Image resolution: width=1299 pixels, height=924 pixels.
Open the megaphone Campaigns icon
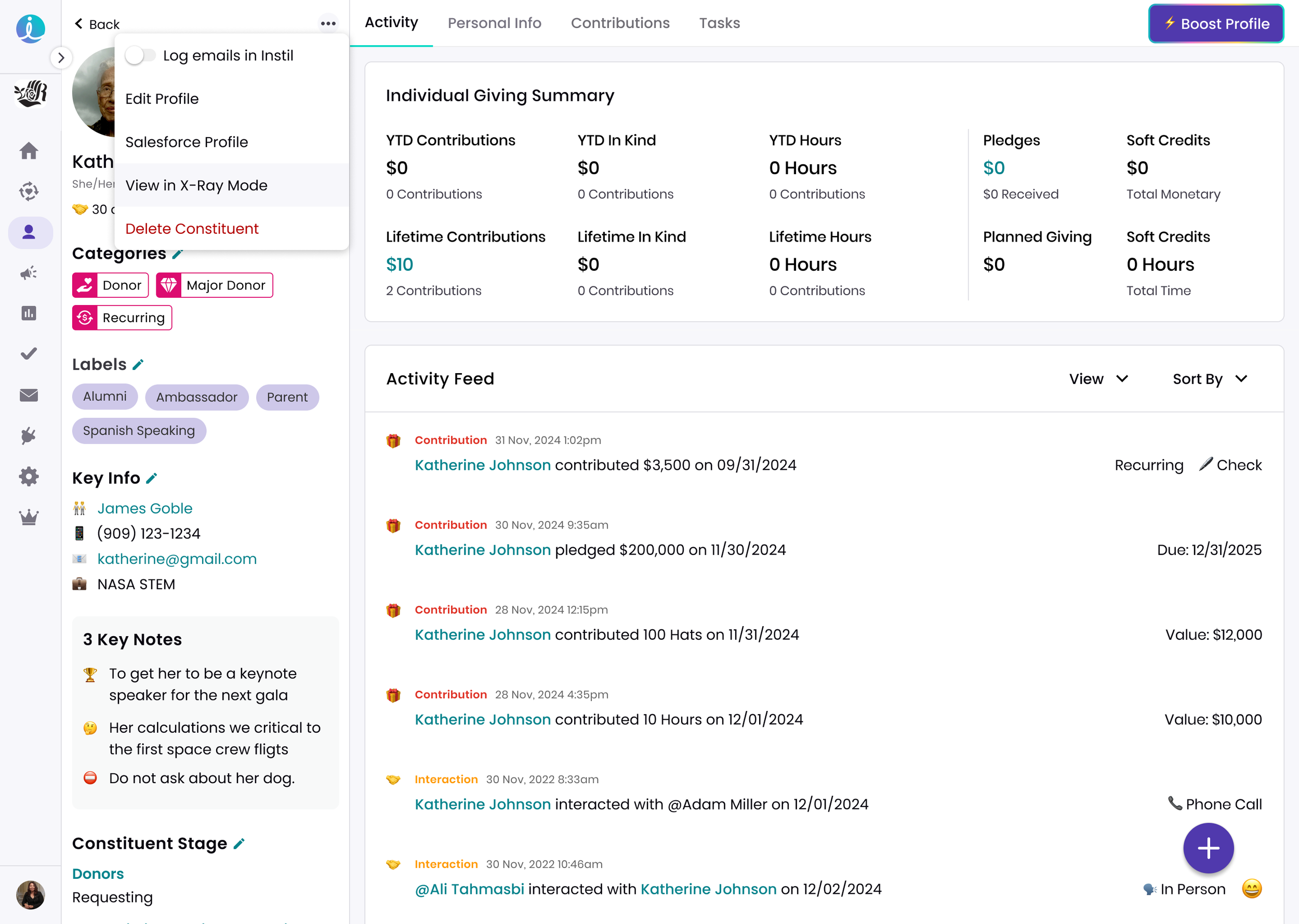pyautogui.click(x=29, y=273)
